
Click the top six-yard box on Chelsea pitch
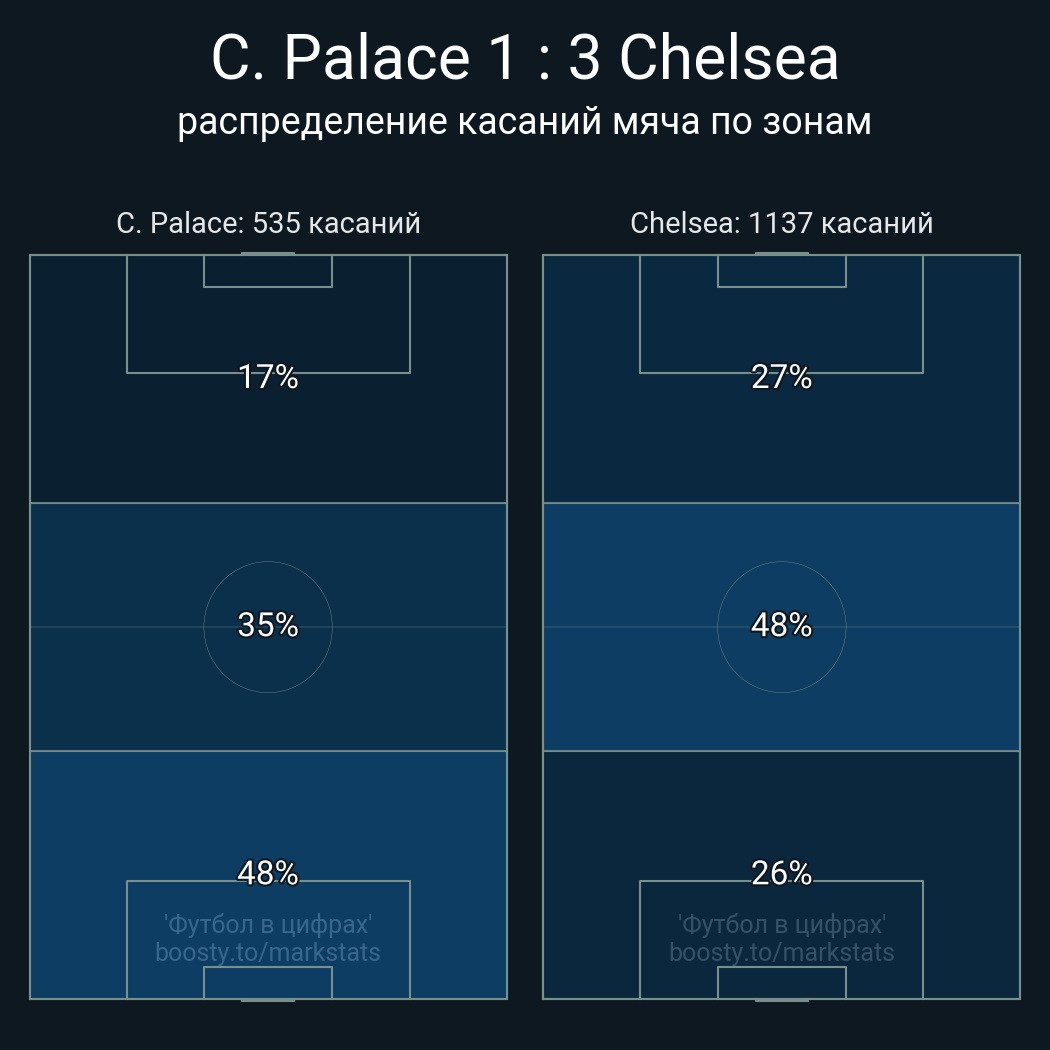pyautogui.click(x=782, y=271)
